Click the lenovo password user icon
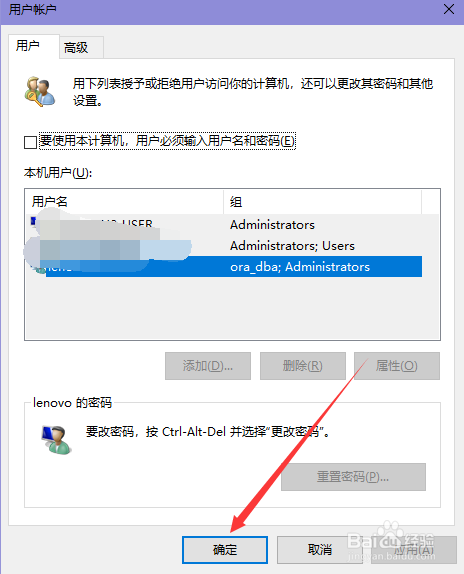 click(x=56, y=440)
